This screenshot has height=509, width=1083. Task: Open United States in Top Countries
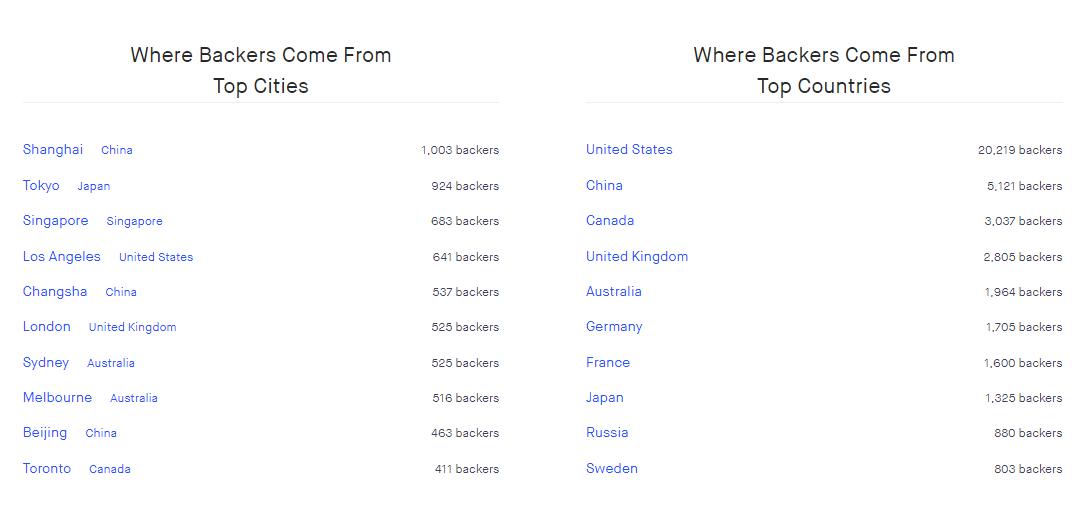coord(629,150)
